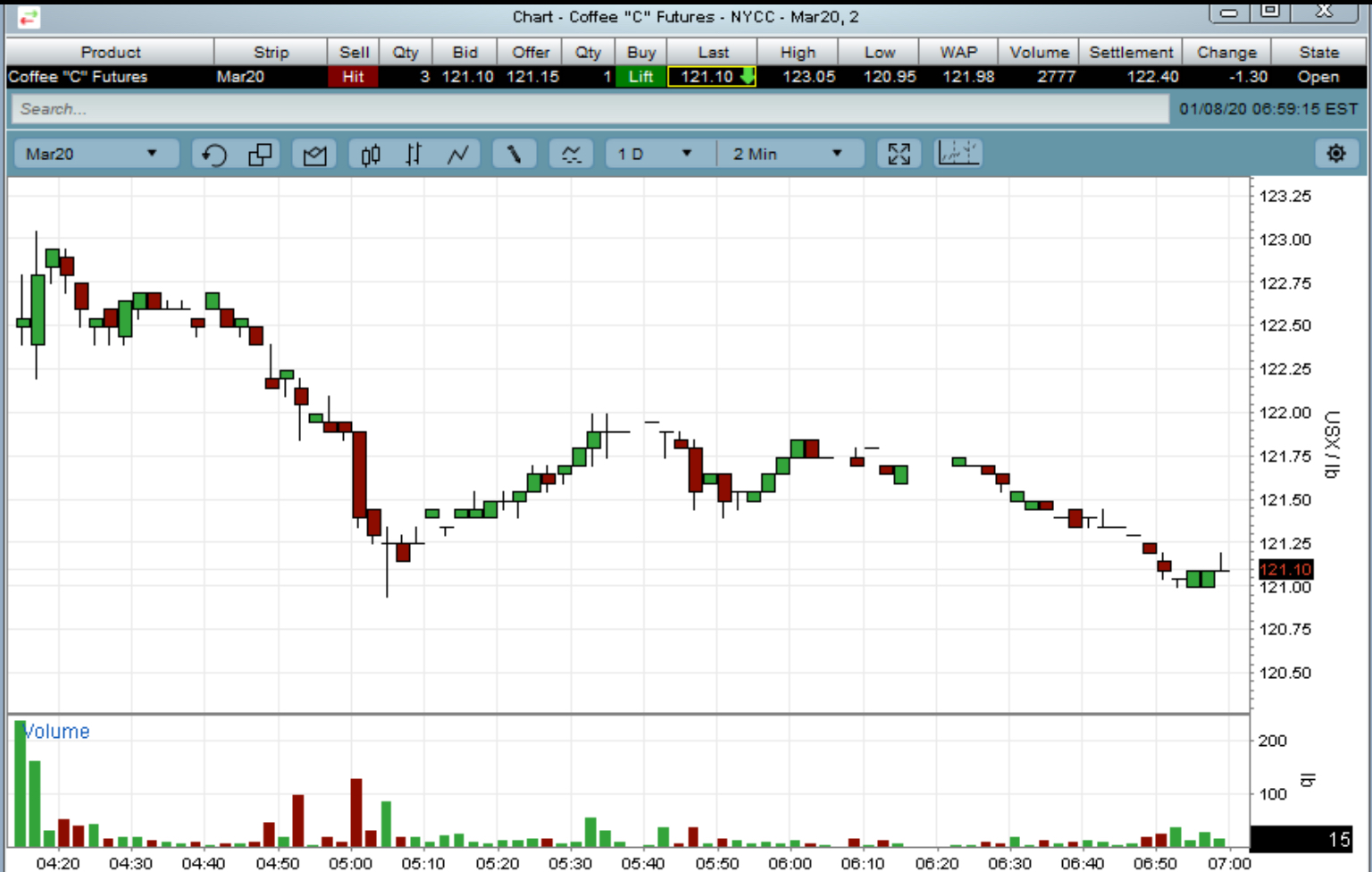
Task: Click the Settlement column header
Action: (1130, 53)
